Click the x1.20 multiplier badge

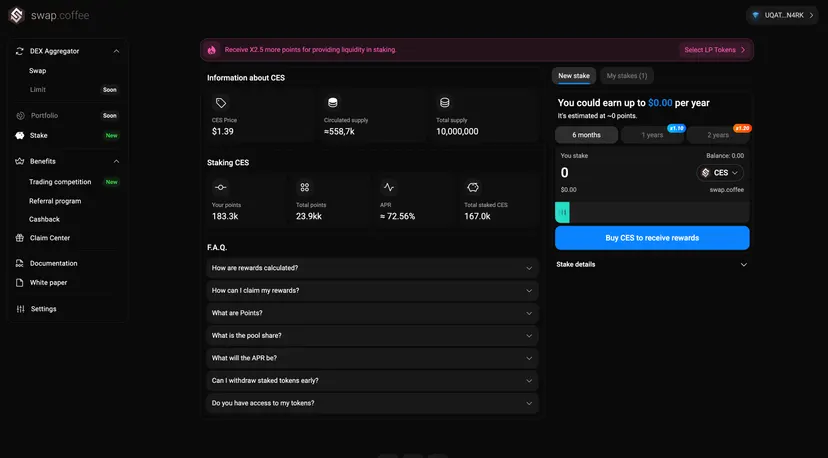tap(742, 128)
